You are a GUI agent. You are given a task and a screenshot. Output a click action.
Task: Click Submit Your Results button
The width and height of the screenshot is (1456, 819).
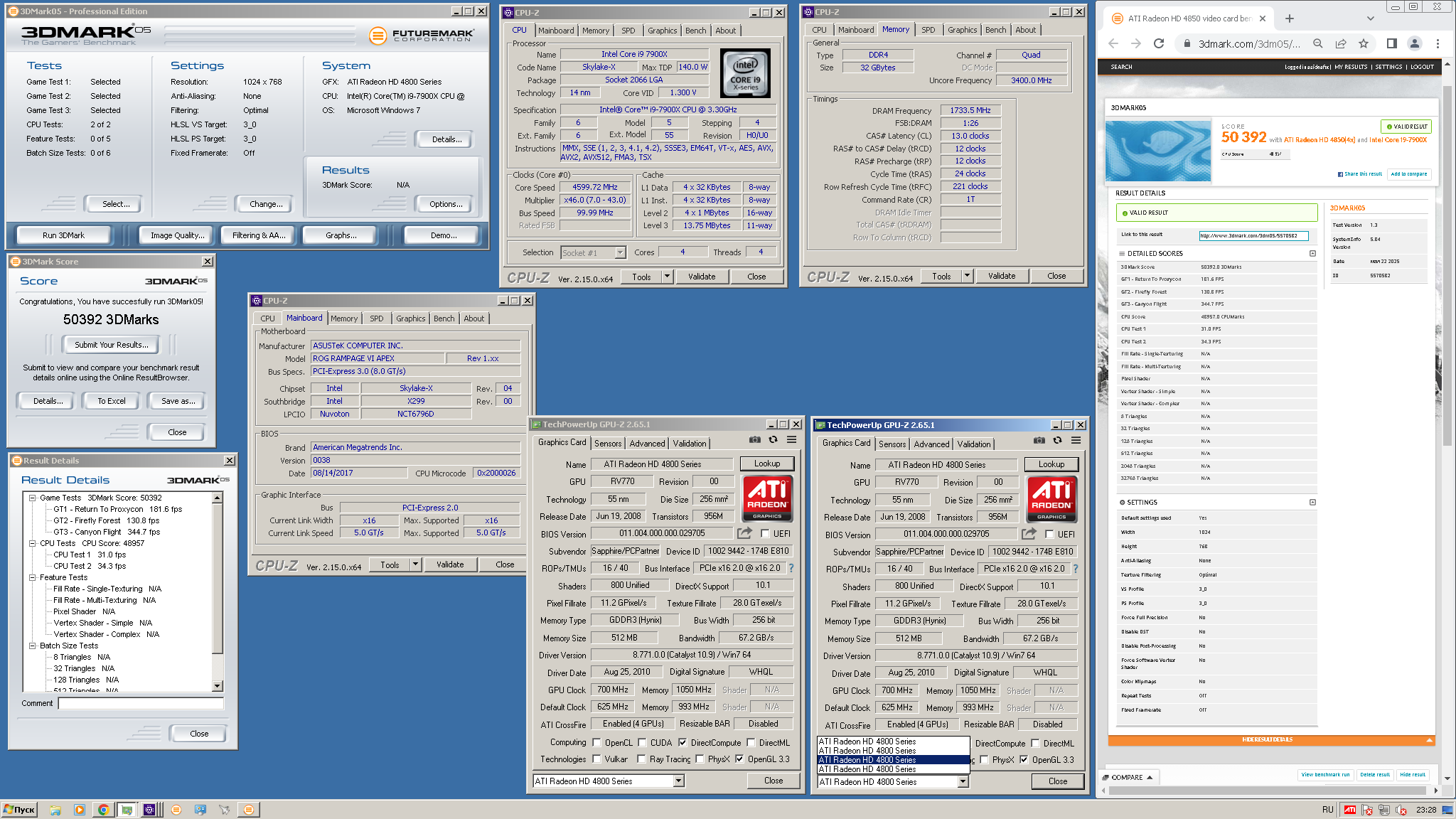[112, 345]
